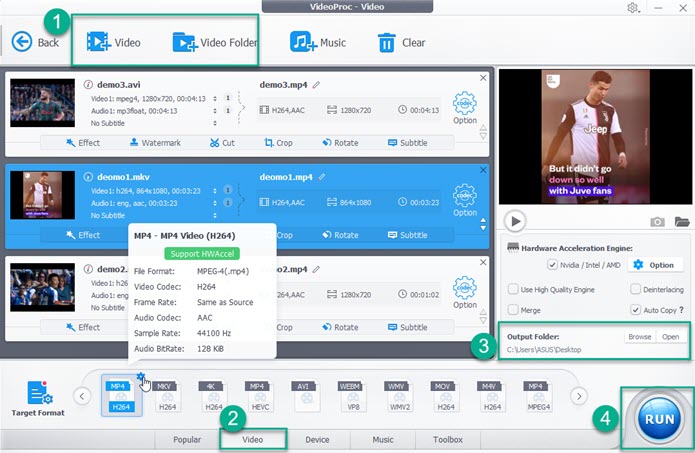
Task: Expand video track selector for deomo1.mkv
Action: coord(215,191)
